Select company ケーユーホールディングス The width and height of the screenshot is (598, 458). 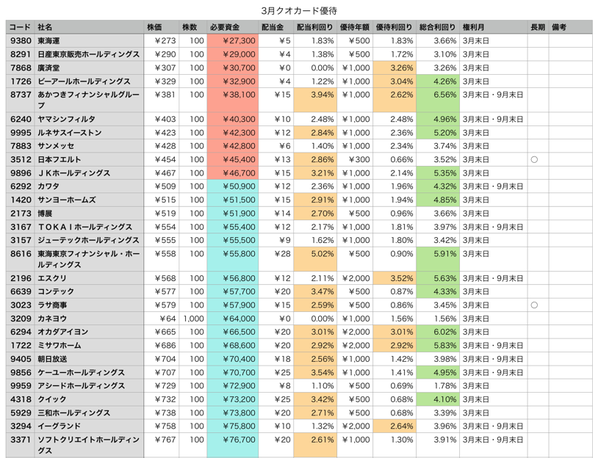81,373
